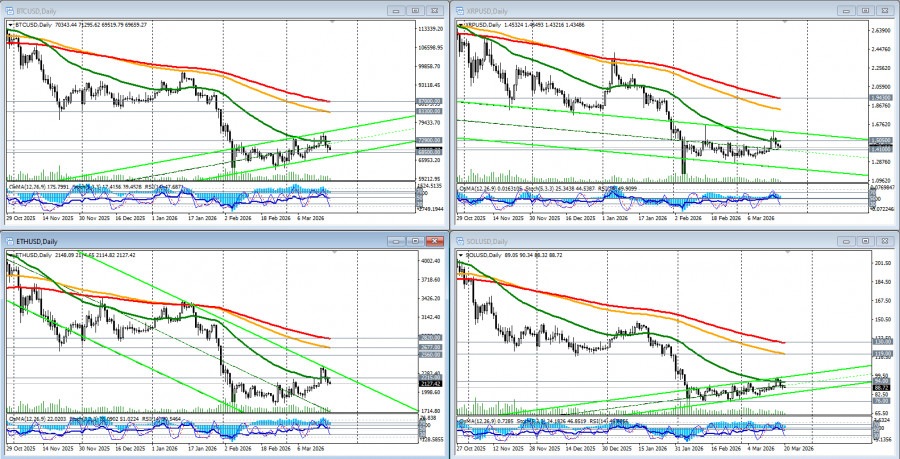The width and height of the screenshot is (900, 459).
Task: Click the OsMA(12,26,9) indicator label in XRPUSD
Action: tap(478, 188)
